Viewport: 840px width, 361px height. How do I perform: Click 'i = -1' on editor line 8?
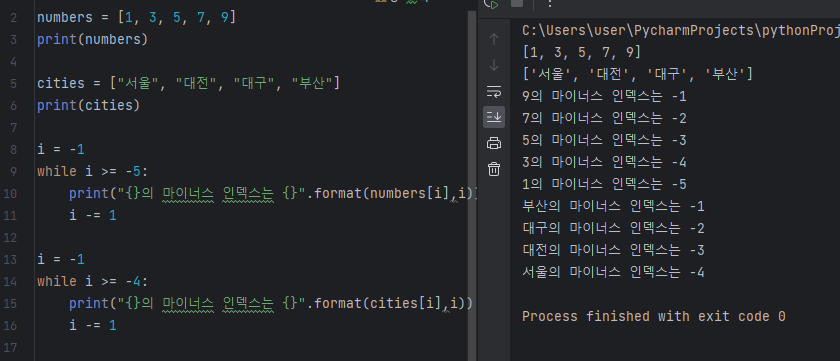pos(61,149)
